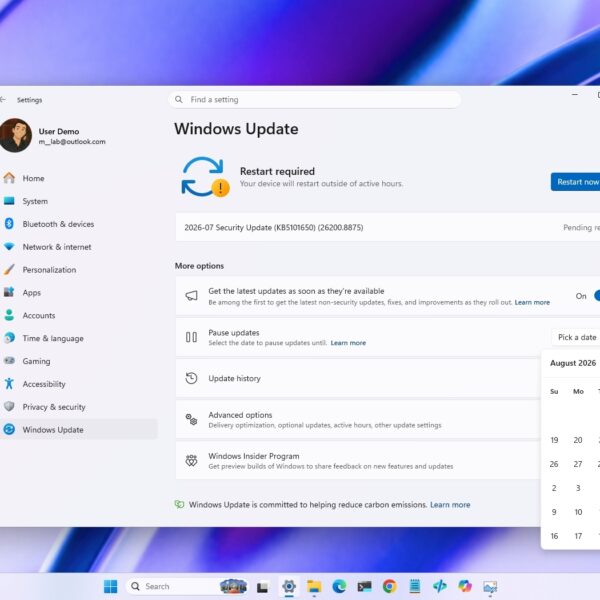The image size is (600, 600).
Task: Open Terminal from the taskbar
Action: (364, 587)
